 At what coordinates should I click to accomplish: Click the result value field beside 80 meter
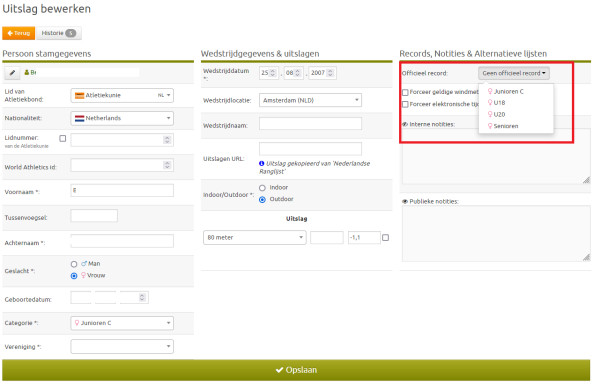click(x=327, y=238)
